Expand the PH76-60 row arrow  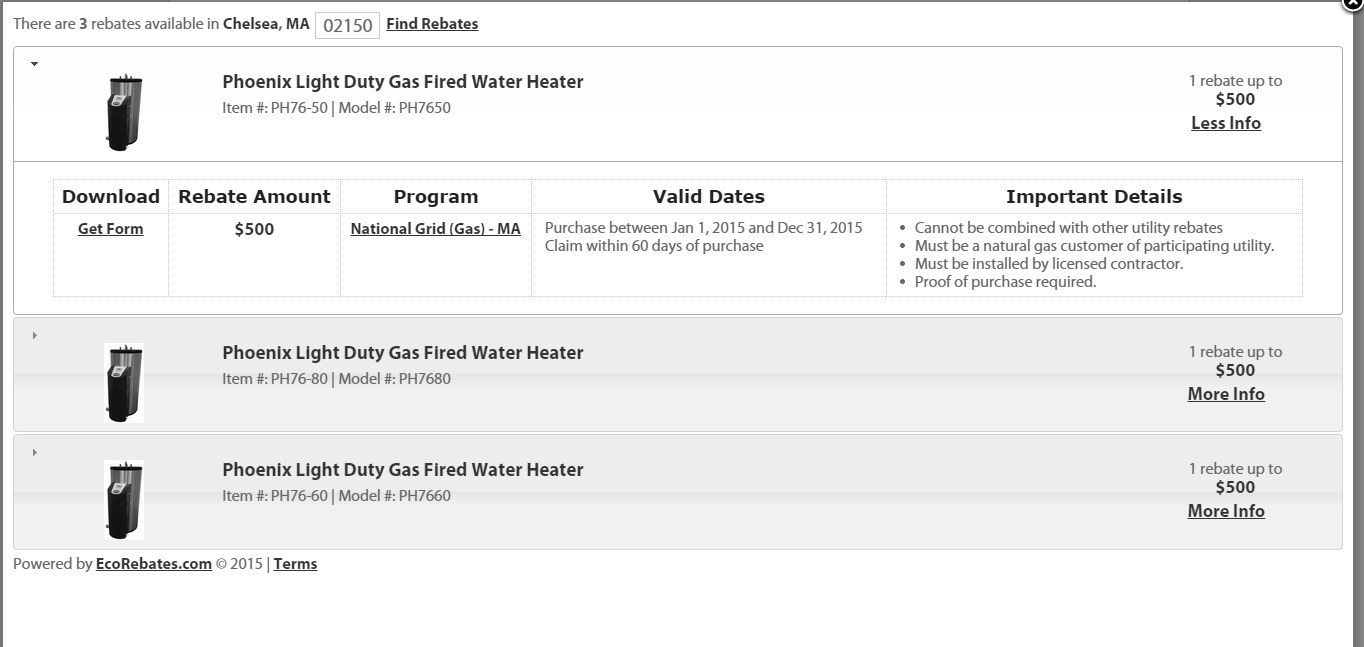tap(34, 452)
